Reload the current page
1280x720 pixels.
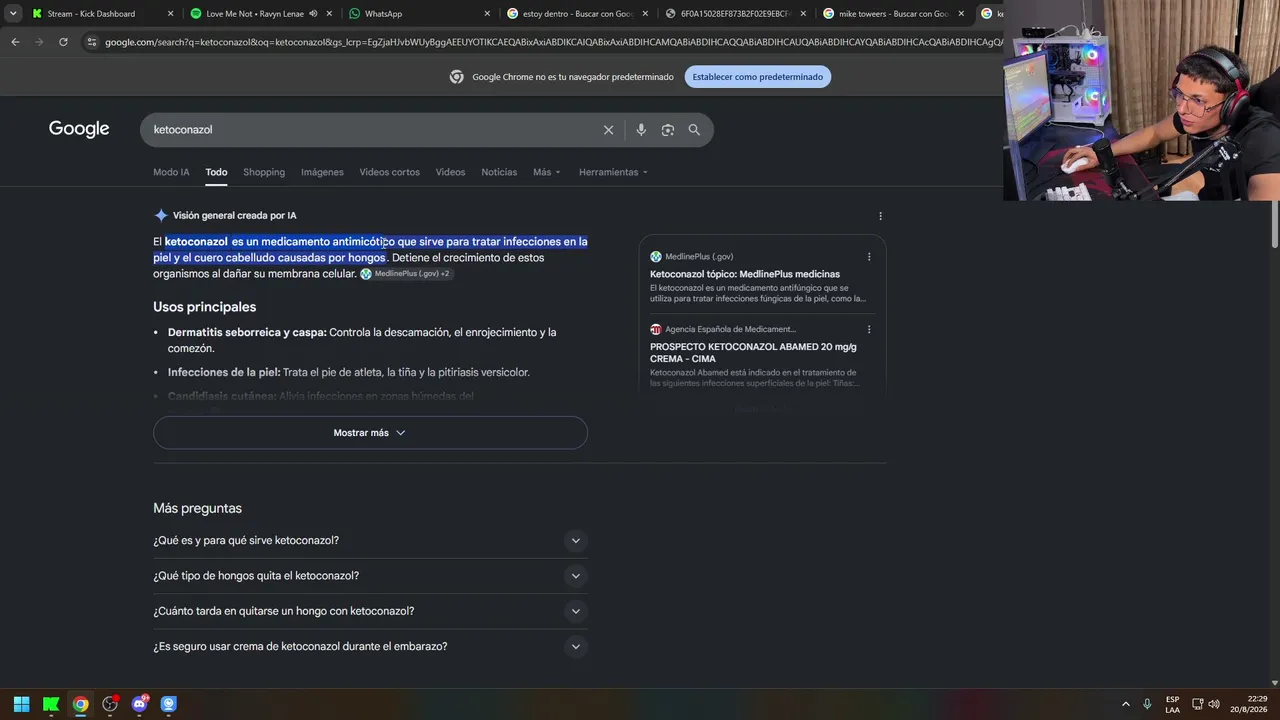[x=63, y=42]
